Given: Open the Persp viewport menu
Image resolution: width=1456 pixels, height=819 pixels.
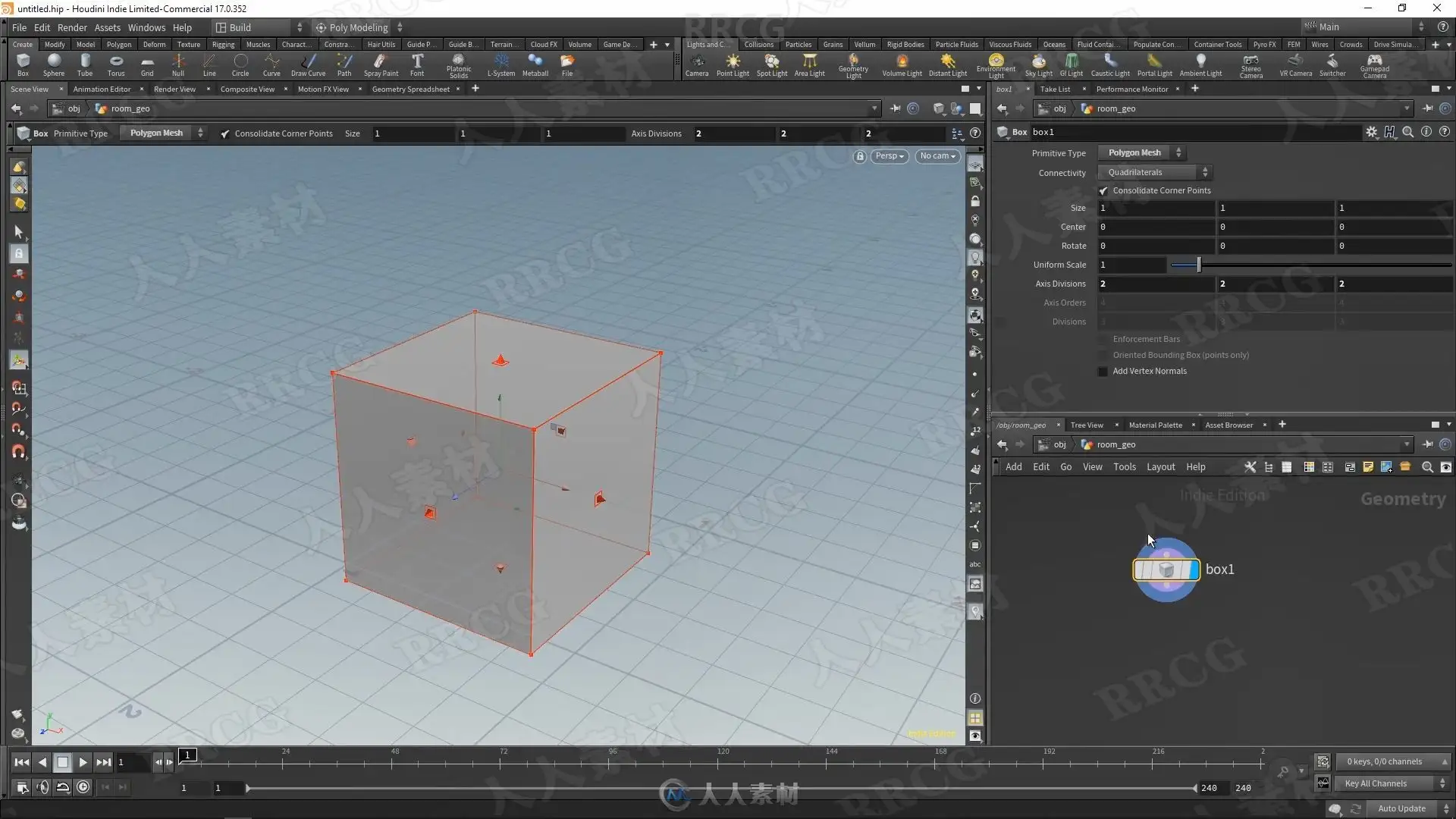Looking at the screenshot, I should (x=889, y=156).
